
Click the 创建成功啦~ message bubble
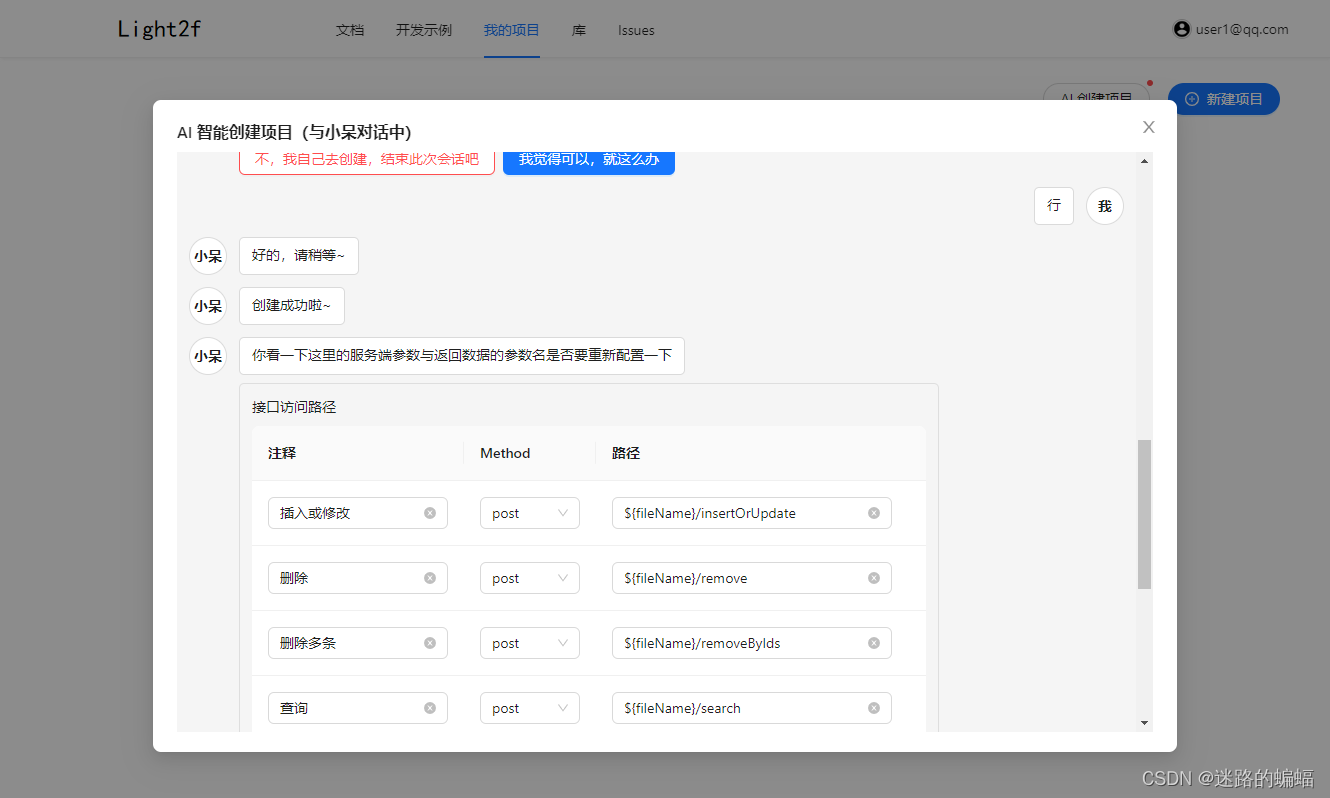292,306
